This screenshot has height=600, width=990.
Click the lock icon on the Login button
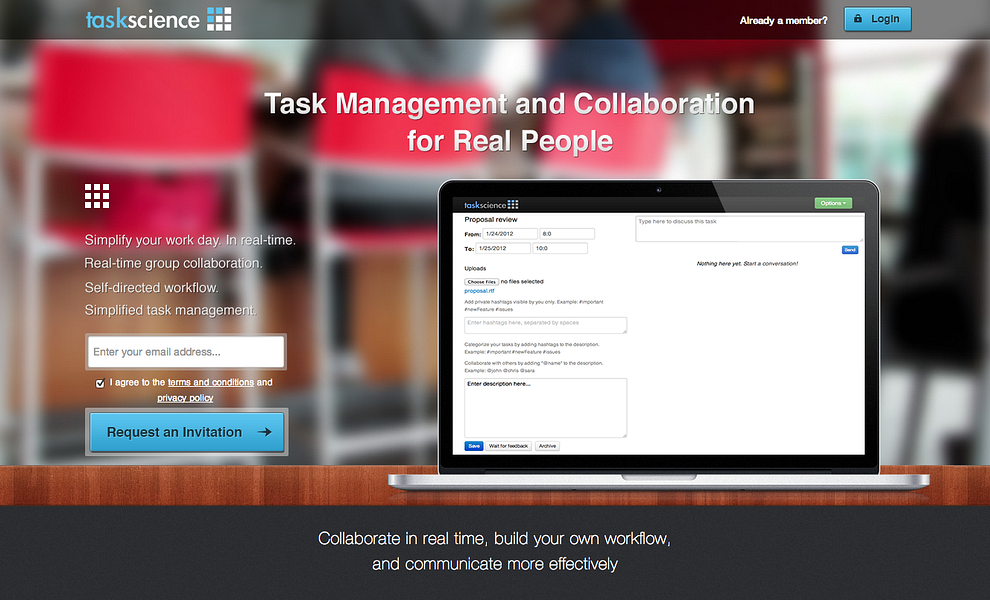click(858, 18)
